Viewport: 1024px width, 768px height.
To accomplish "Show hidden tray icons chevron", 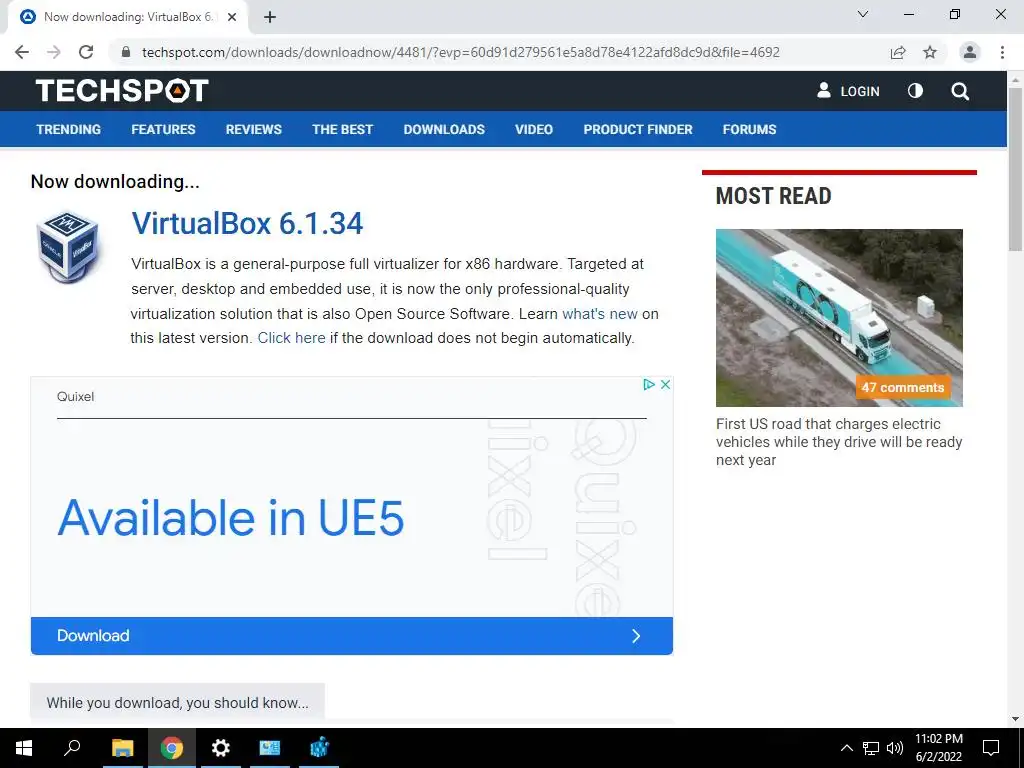I will point(846,748).
